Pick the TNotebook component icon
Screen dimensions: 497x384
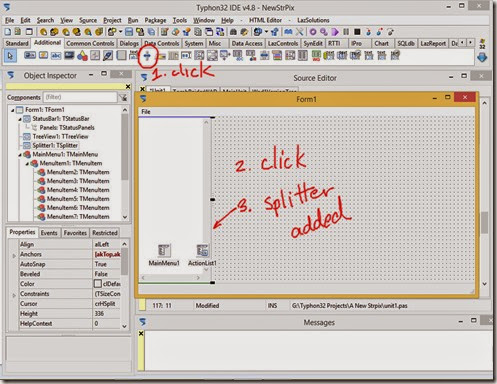121,55
